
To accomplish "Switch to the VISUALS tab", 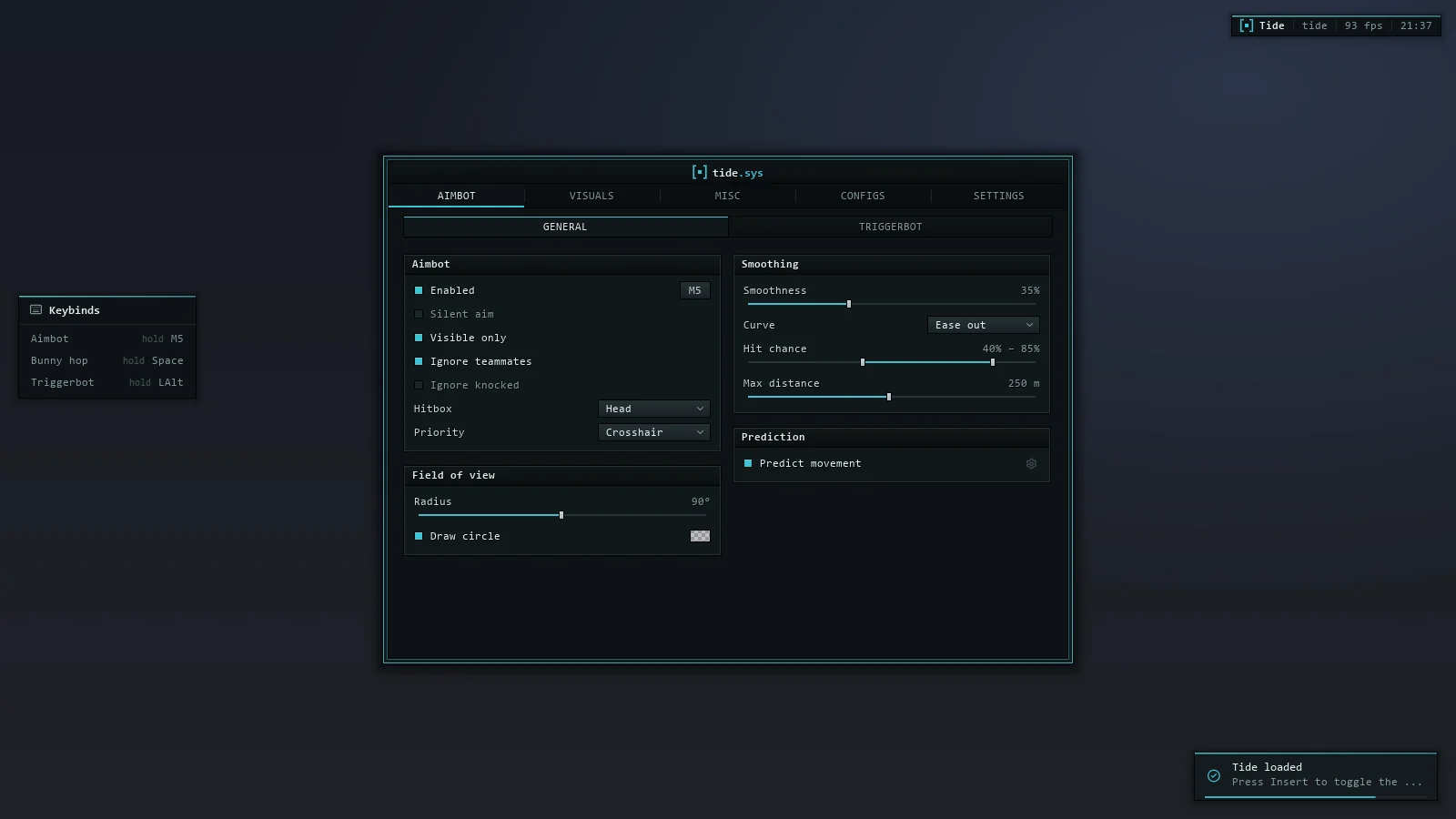I will (x=591, y=196).
